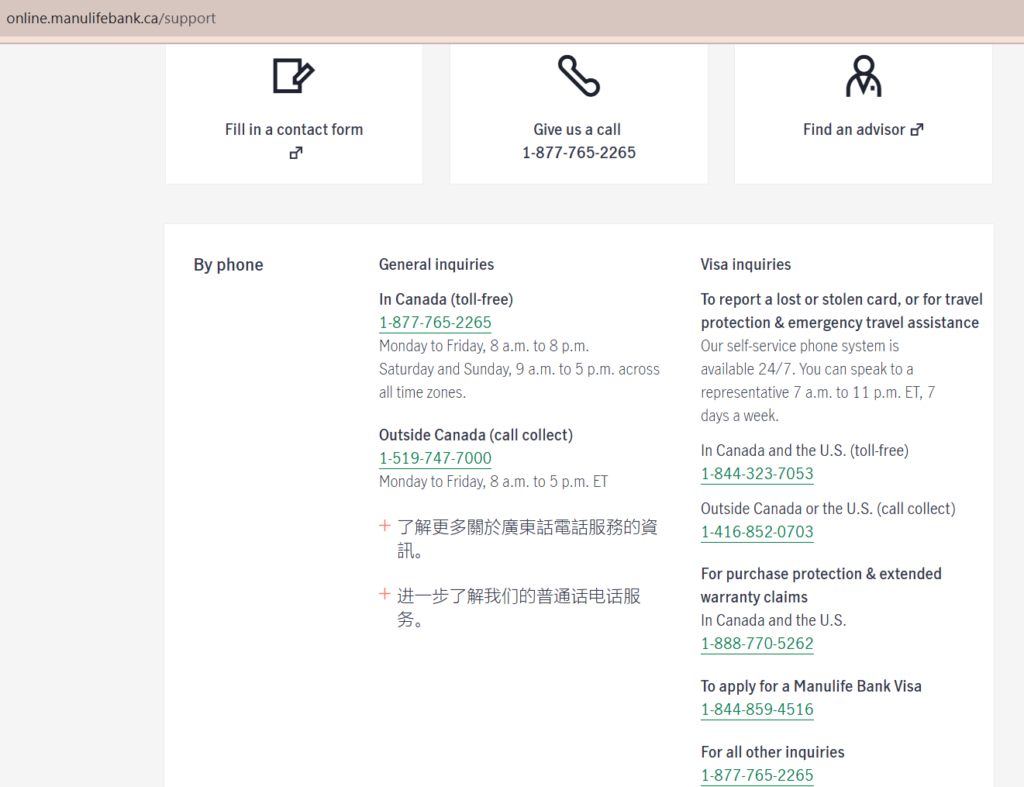Click the contact form pencil icon
Viewport: 1024px width, 787px height.
click(x=293, y=76)
